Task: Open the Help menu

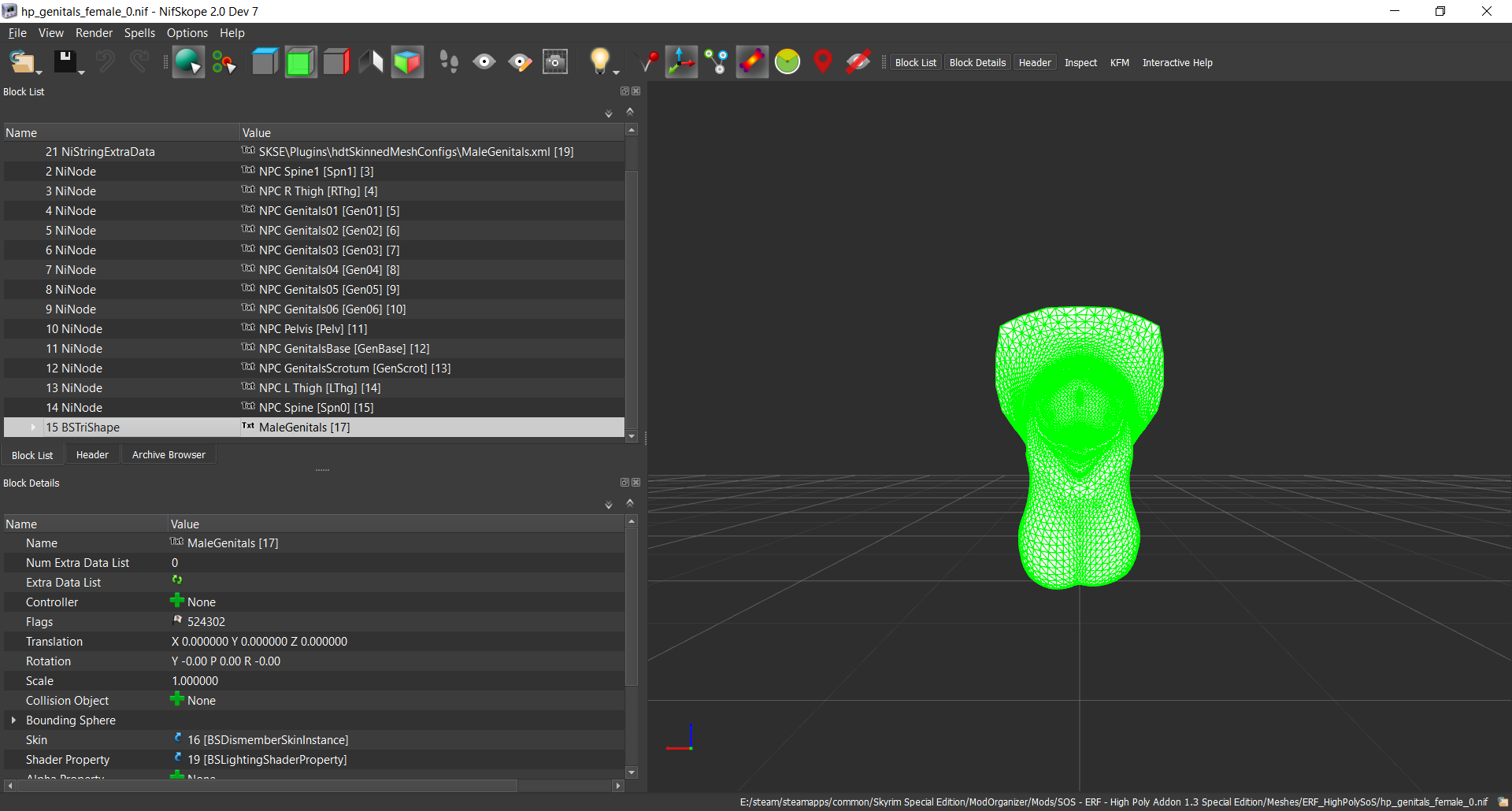Action: point(232,33)
